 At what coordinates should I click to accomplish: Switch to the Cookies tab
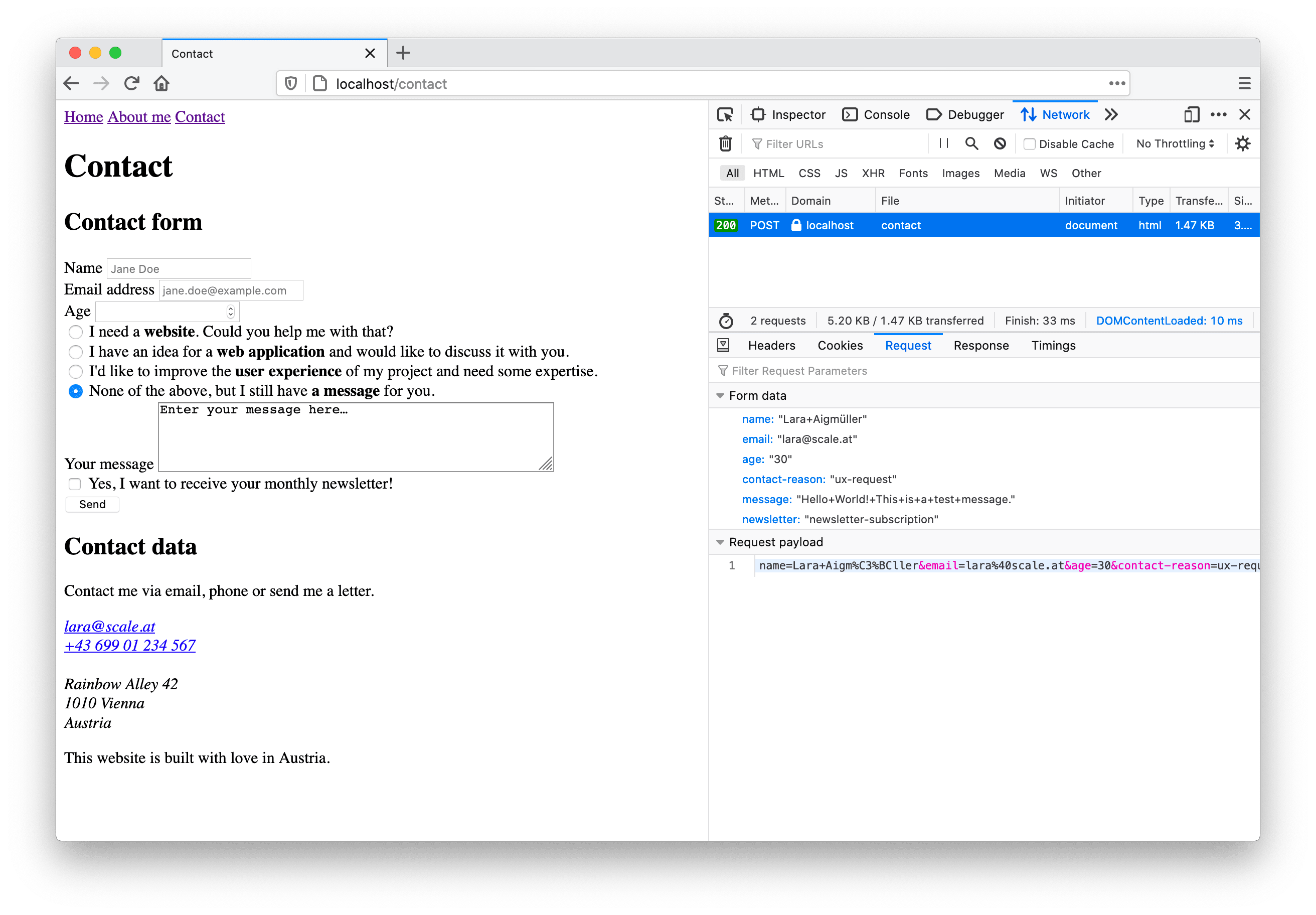(839, 345)
